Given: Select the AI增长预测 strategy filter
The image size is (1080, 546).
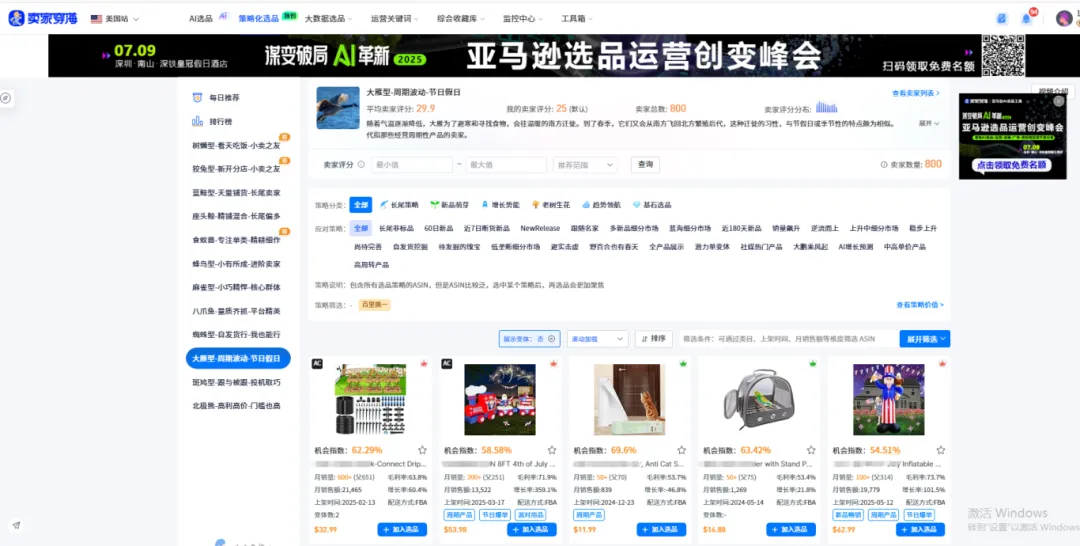Looking at the screenshot, I should pos(855,246).
